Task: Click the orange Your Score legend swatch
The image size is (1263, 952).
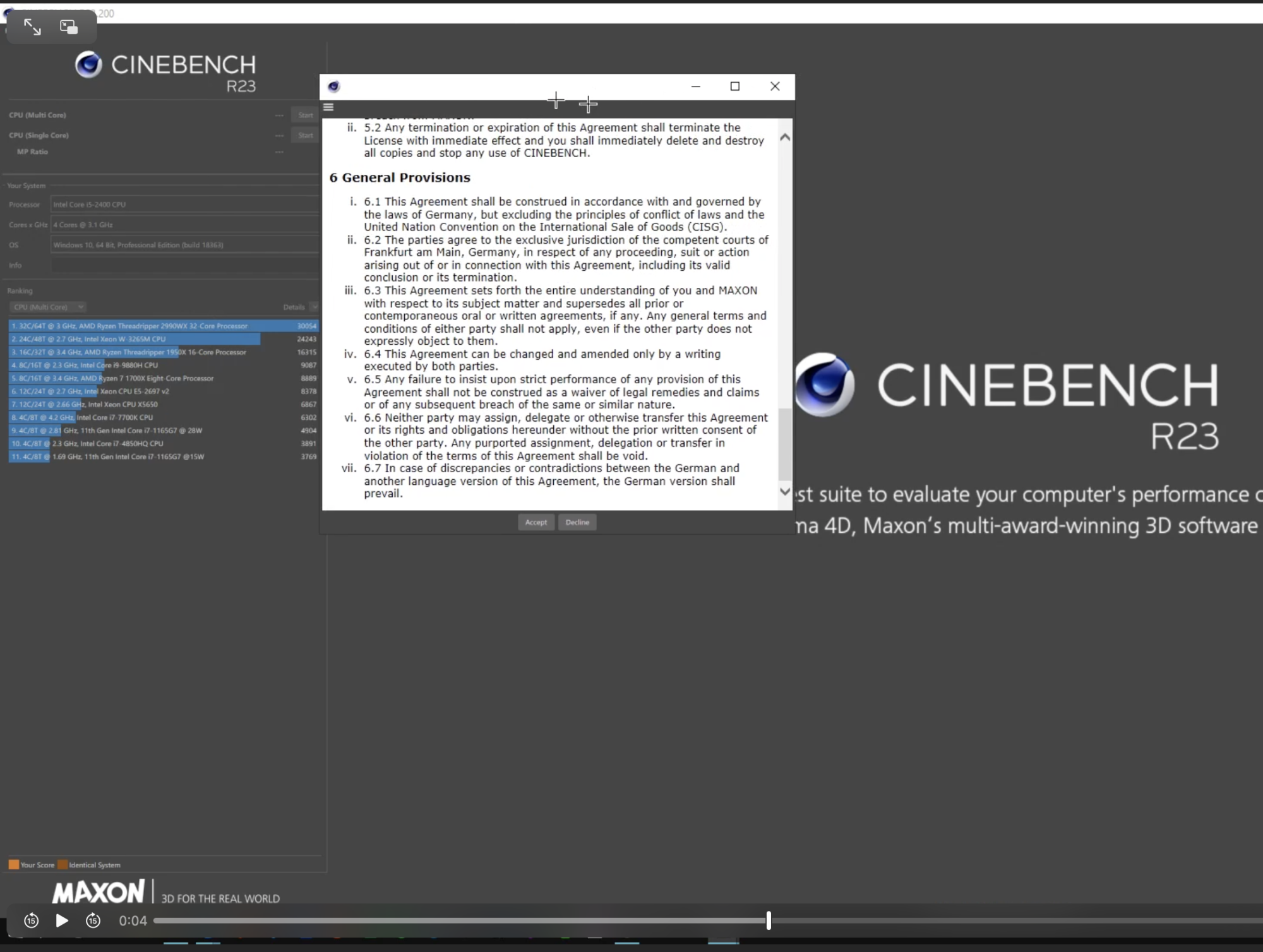Action: pos(13,864)
